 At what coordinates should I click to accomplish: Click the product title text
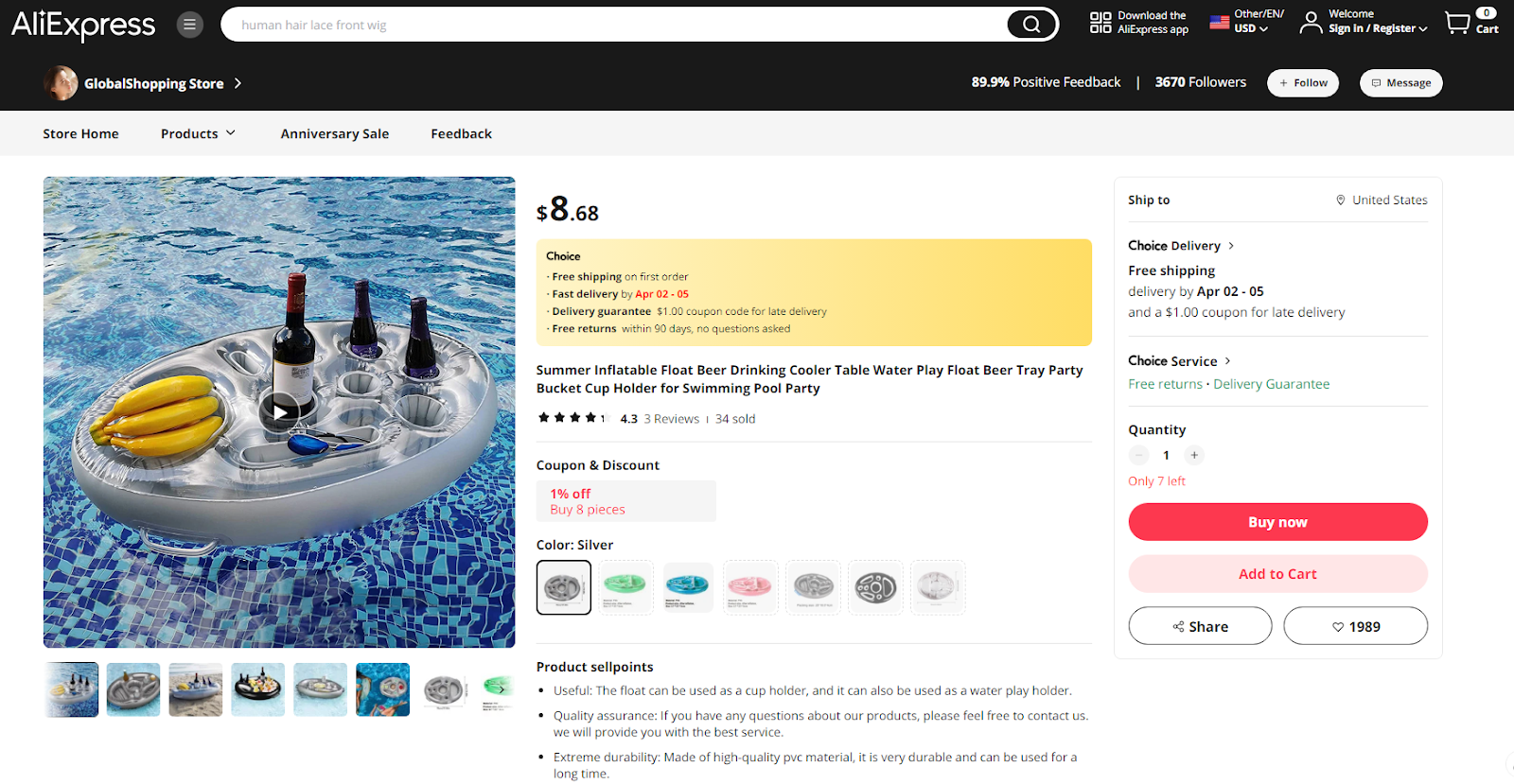click(810, 379)
